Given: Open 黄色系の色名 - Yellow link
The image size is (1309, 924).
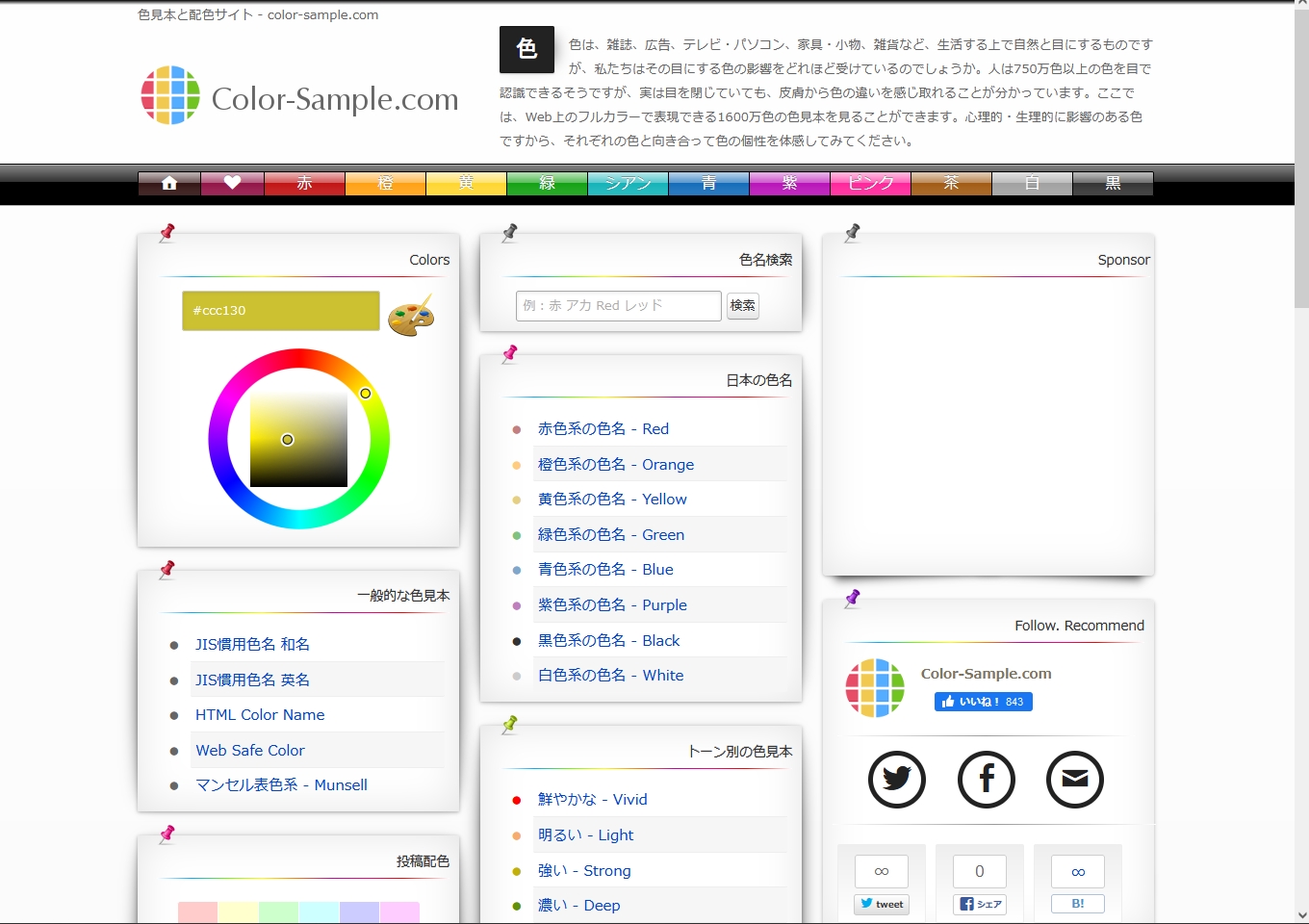Looking at the screenshot, I should pyautogui.click(x=612, y=499).
